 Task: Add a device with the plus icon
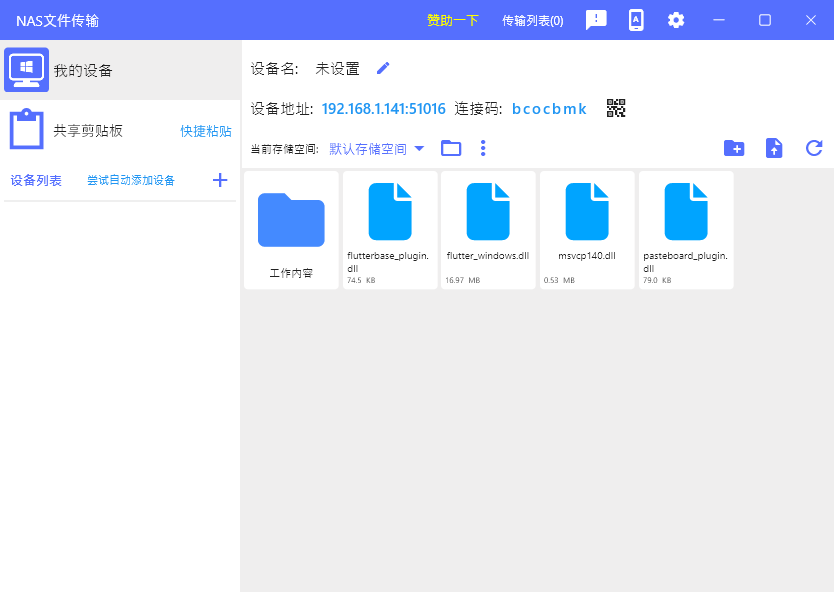(220, 180)
